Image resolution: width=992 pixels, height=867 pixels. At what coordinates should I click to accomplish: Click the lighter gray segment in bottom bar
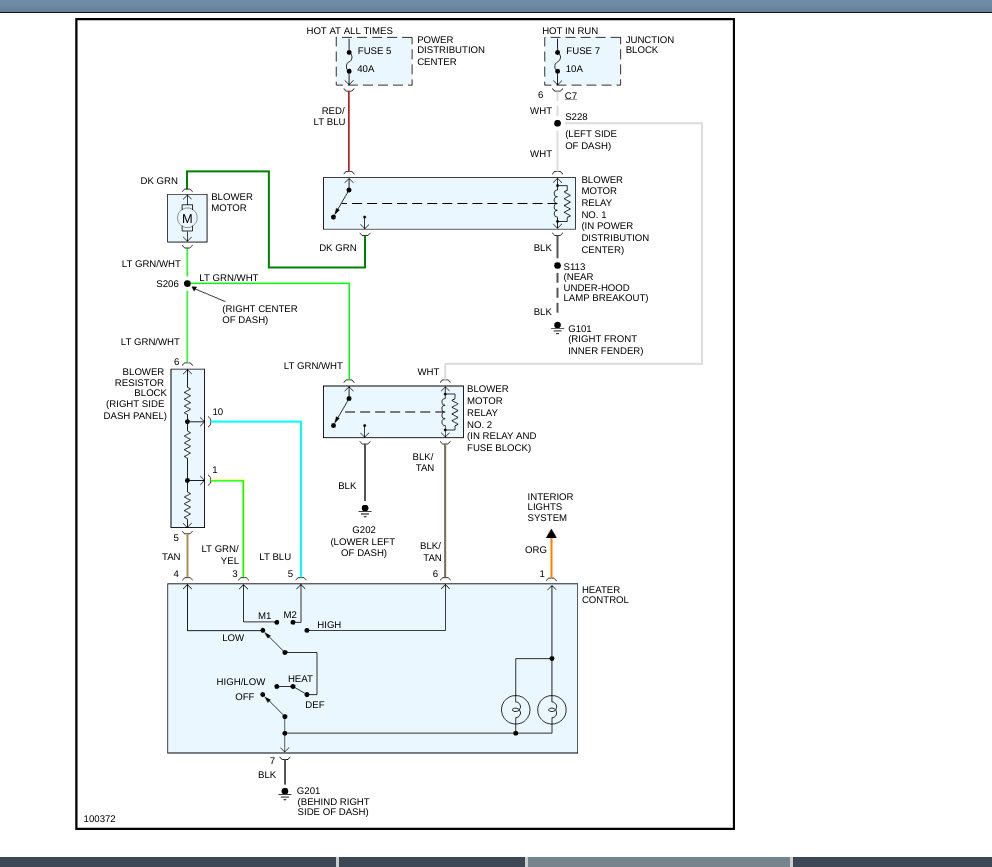[659, 862]
